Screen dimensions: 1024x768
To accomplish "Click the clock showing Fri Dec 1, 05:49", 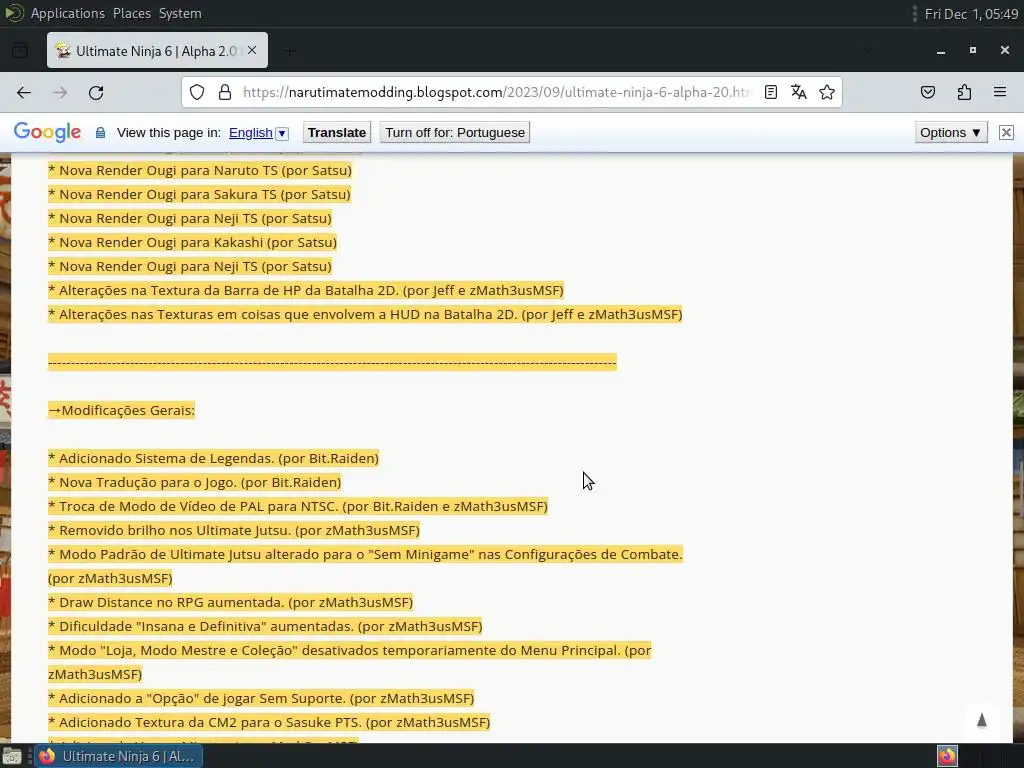I will pyautogui.click(x=971, y=14).
